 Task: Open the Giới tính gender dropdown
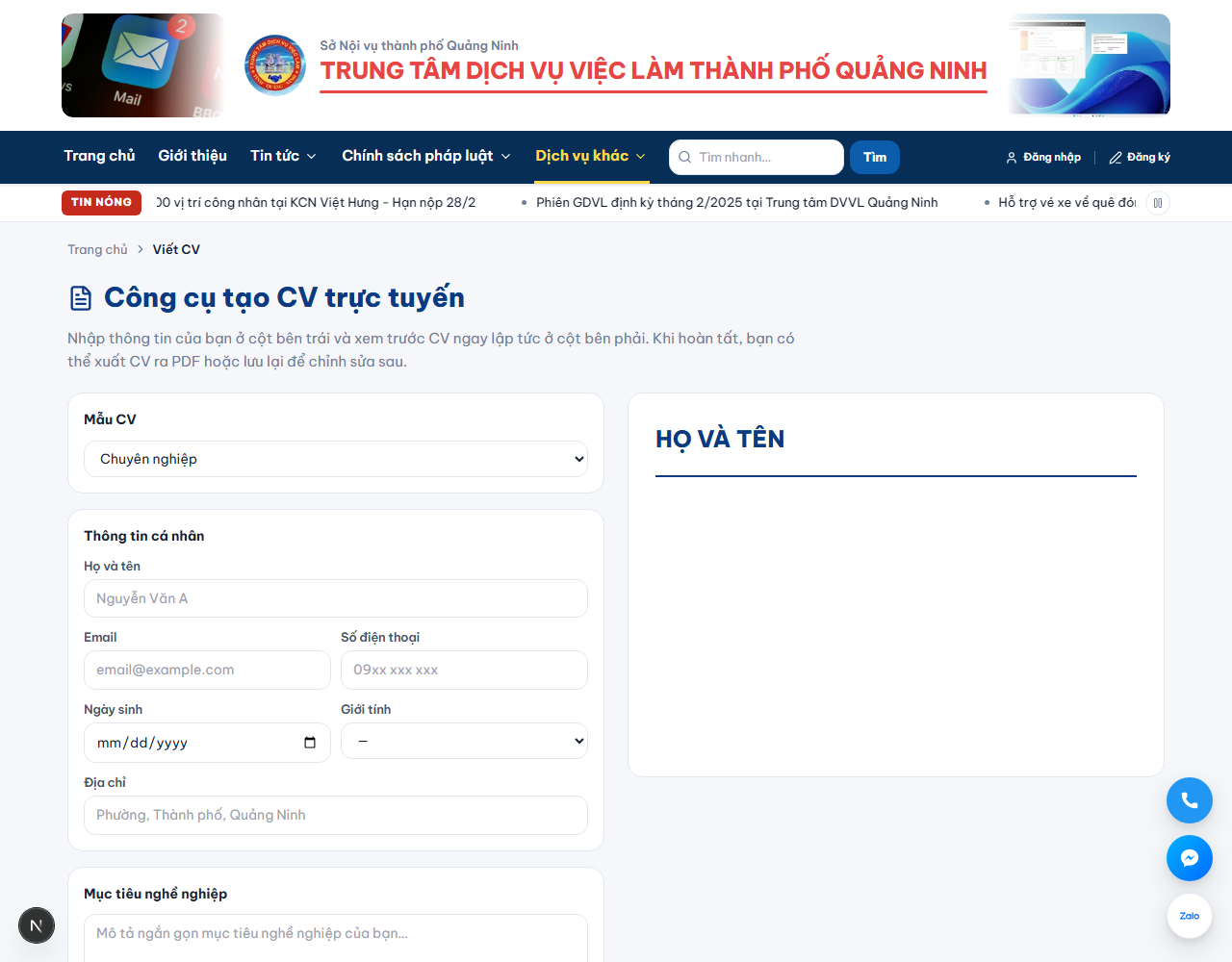[x=464, y=741]
